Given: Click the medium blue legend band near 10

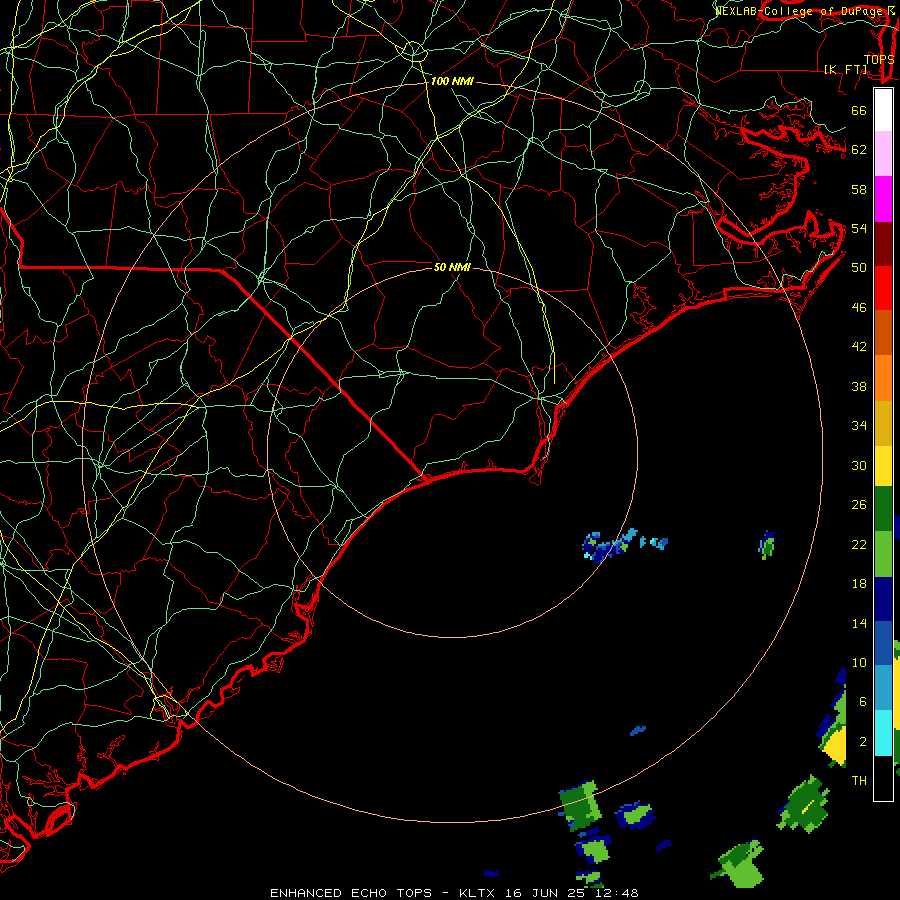Looking at the screenshot, I should [x=883, y=643].
